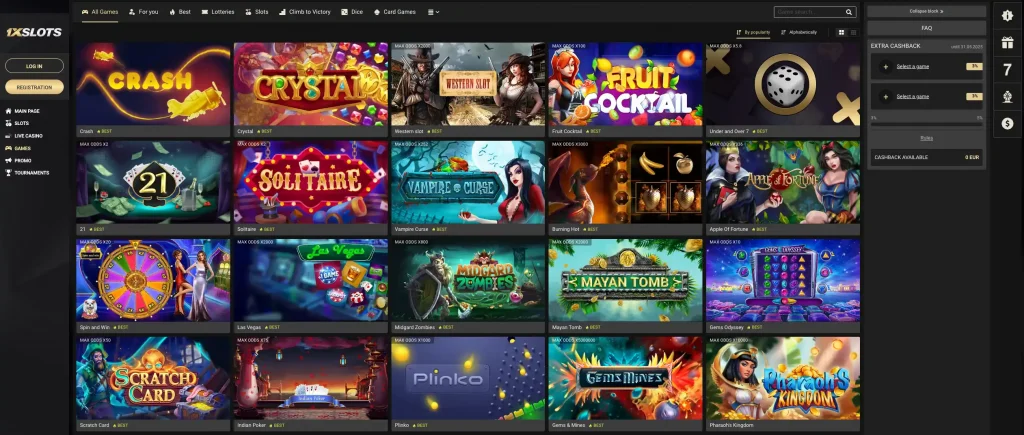Screen dimensions: 1024x435
Task: Open Tournaments in left sidebar
Action: [27, 173]
